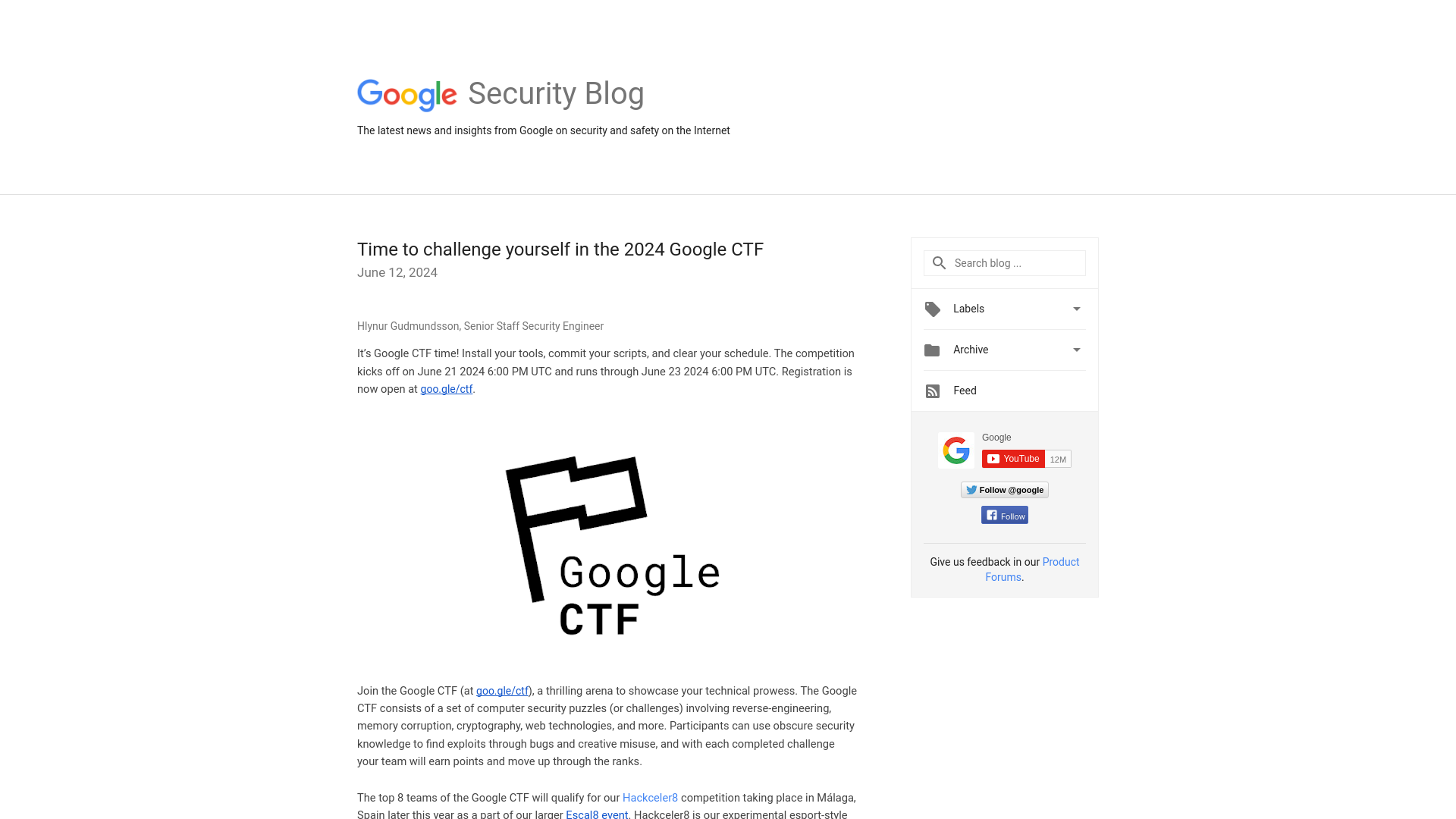Click the search magnifier icon
The width and height of the screenshot is (1456, 819).
click(939, 262)
